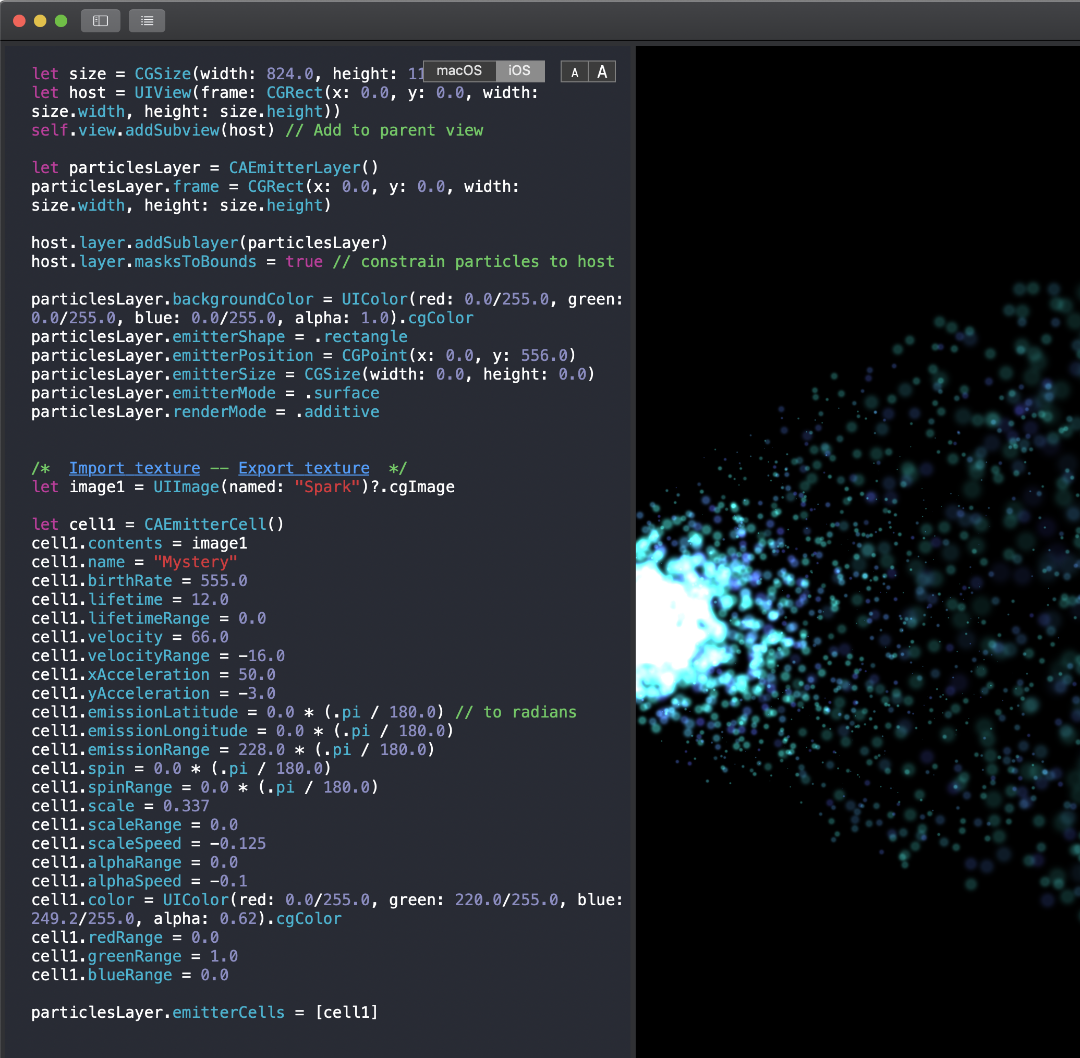Viewport: 1080px width, 1058px height.
Task: Switch code output to iOS
Action: [520, 71]
